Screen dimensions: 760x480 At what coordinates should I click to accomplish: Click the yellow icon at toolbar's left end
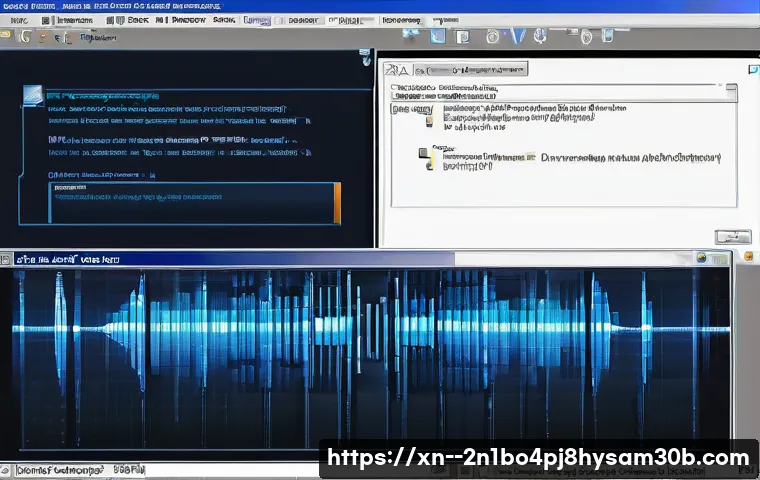(x=5, y=34)
